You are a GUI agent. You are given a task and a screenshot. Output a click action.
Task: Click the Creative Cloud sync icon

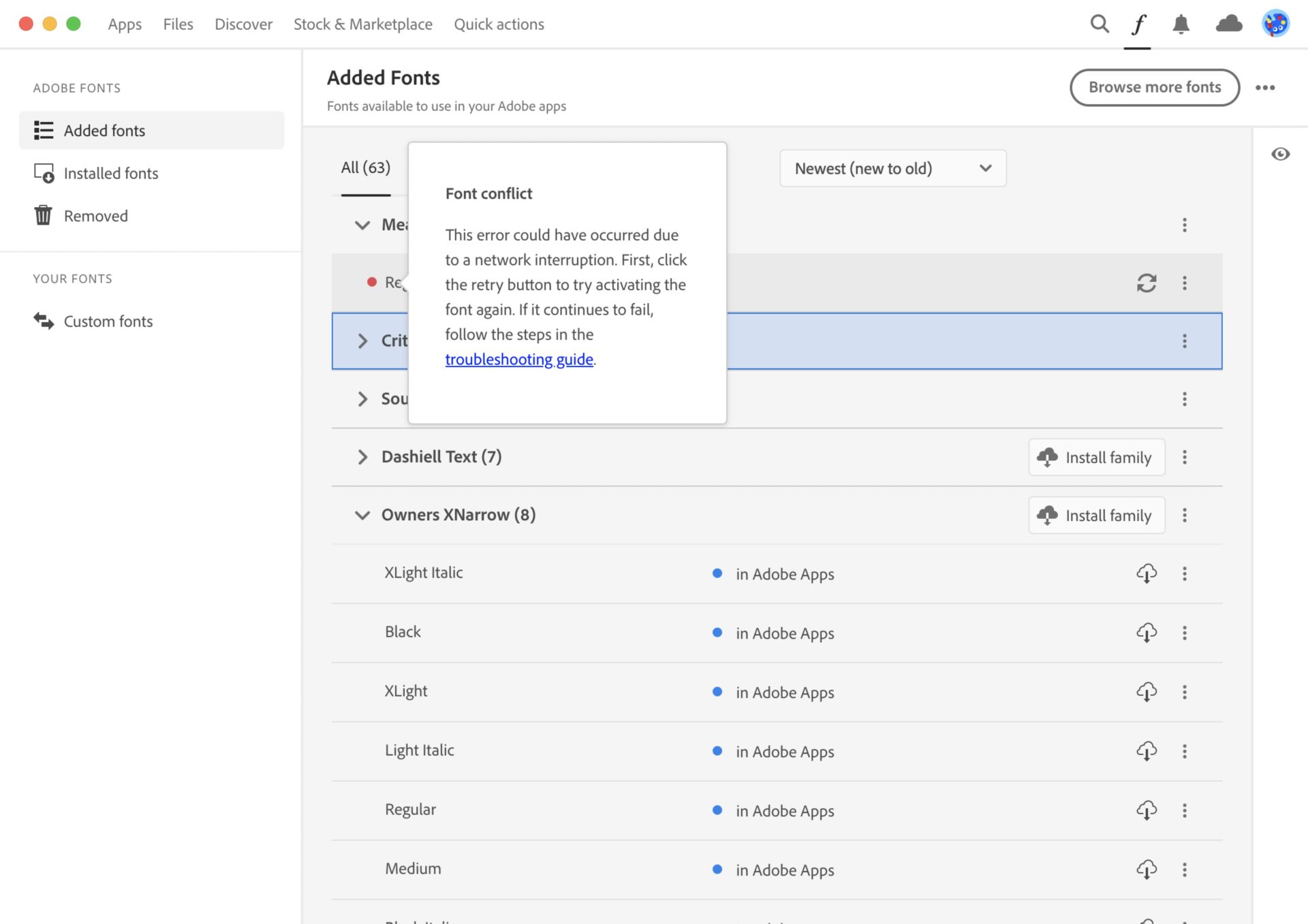1225,23
